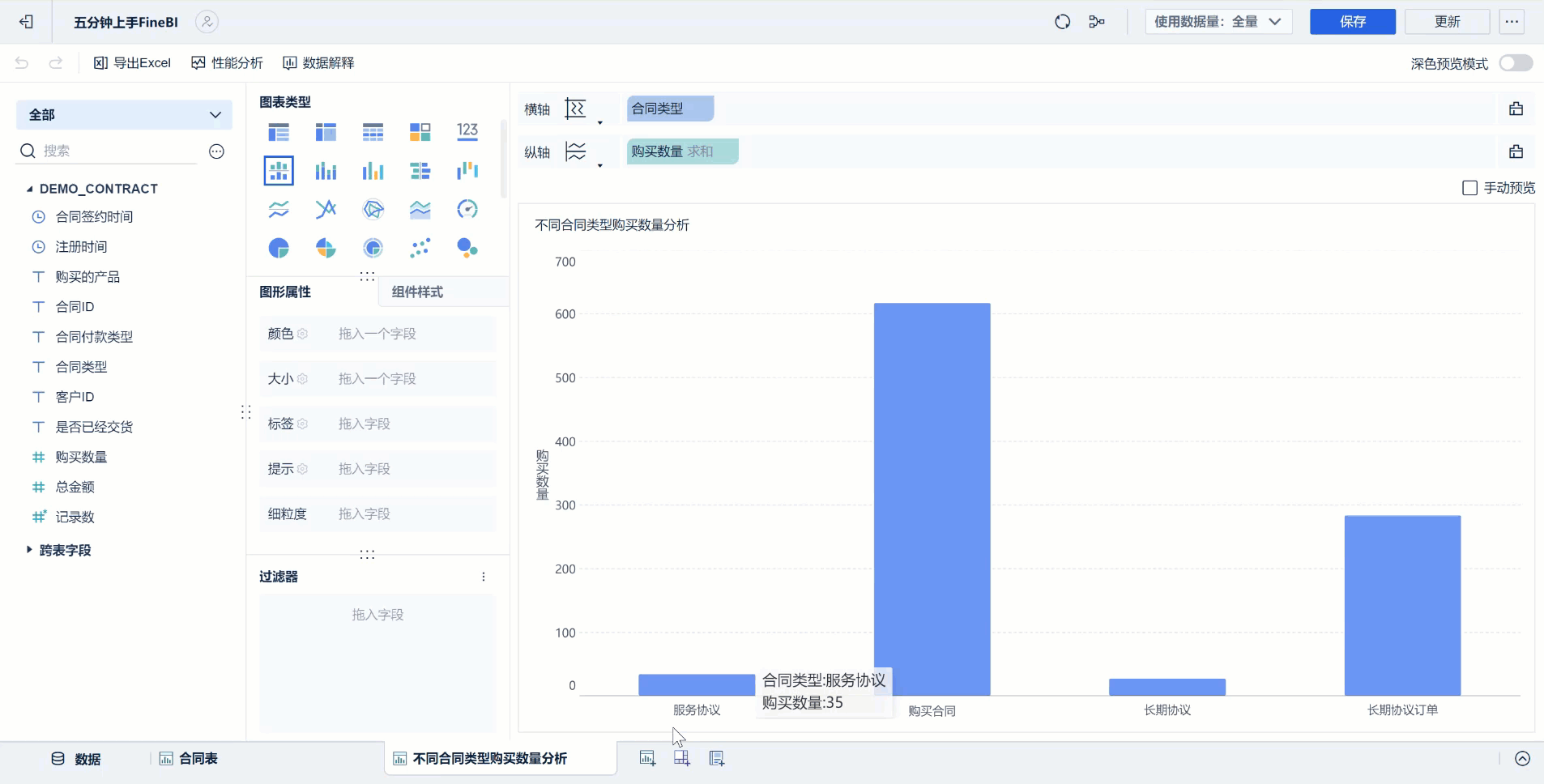
Task: Select the pie chart type
Action: (x=279, y=248)
